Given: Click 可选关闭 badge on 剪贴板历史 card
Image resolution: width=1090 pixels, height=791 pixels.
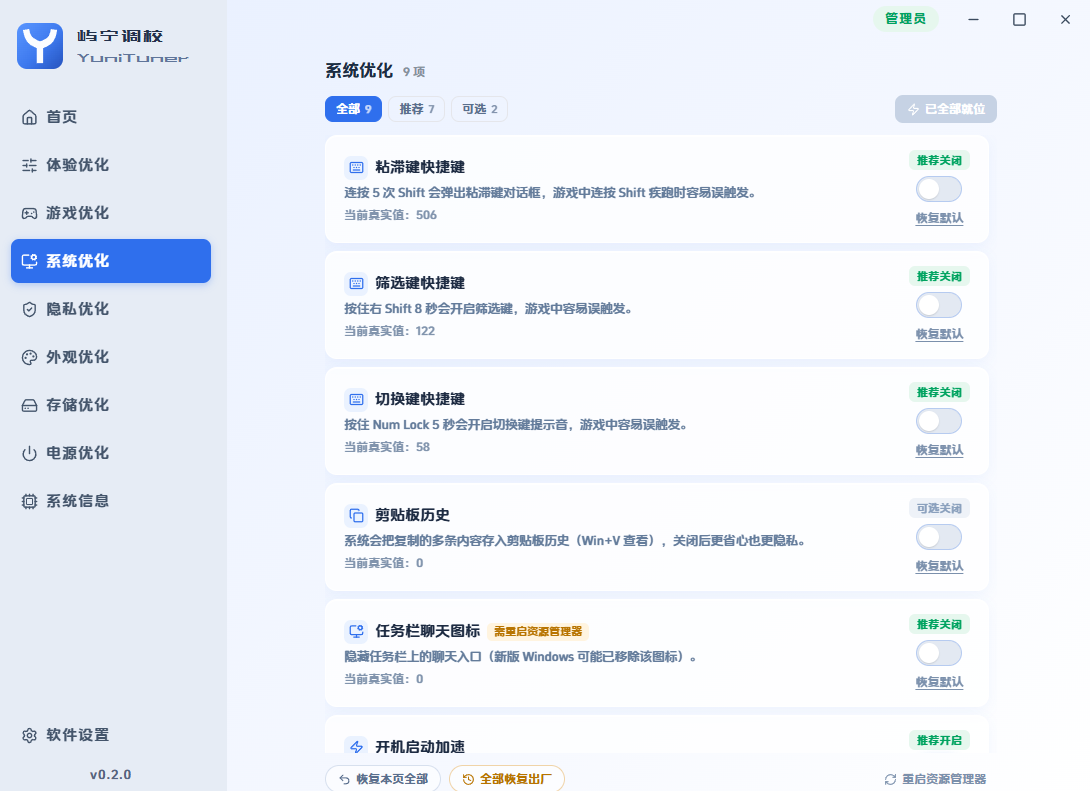Looking at the screenshot, I should 939,509.
